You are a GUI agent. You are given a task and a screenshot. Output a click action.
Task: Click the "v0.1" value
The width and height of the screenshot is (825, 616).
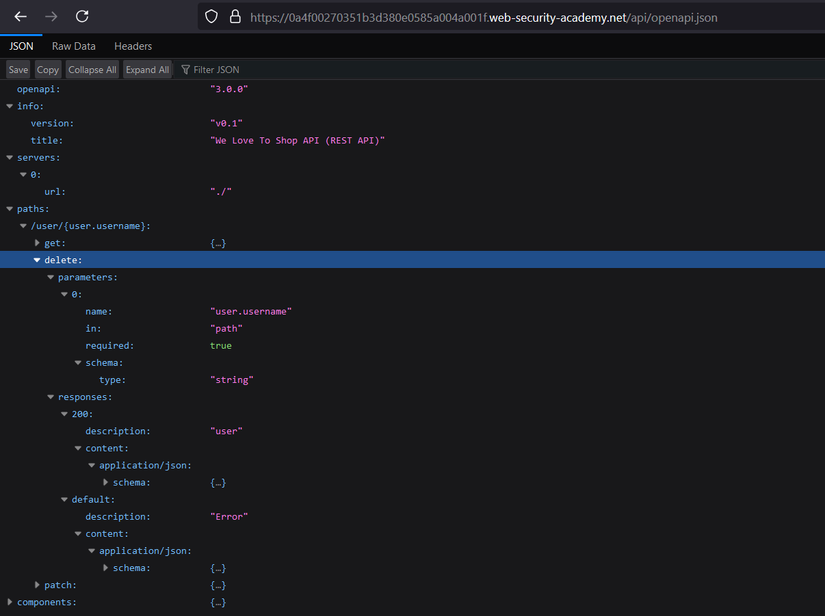coord(226,123)
